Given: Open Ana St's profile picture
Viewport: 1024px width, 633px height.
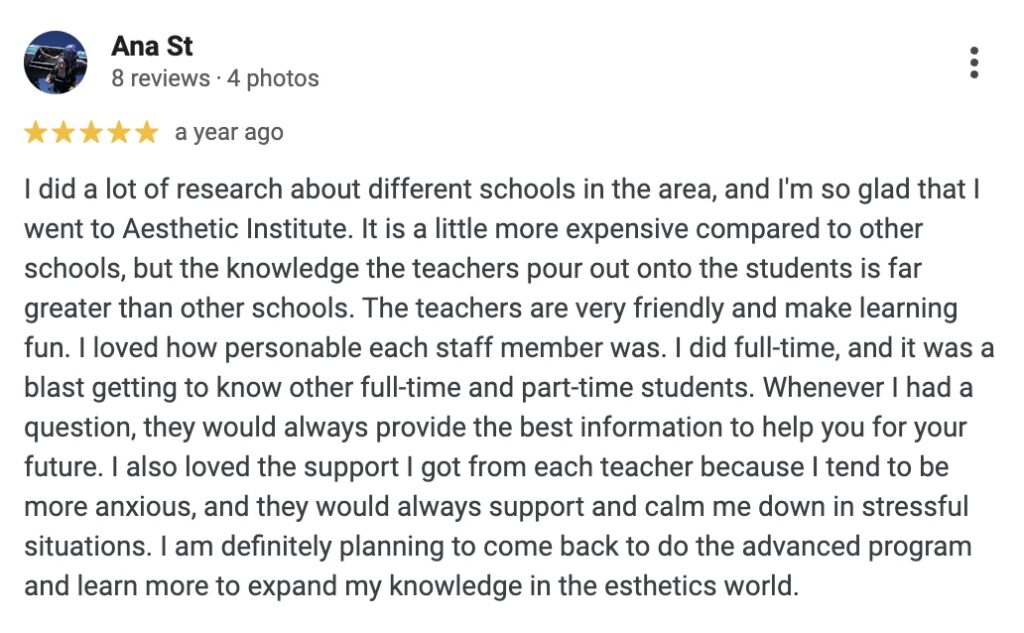Looking at the screenshot, I should point(56,63).
